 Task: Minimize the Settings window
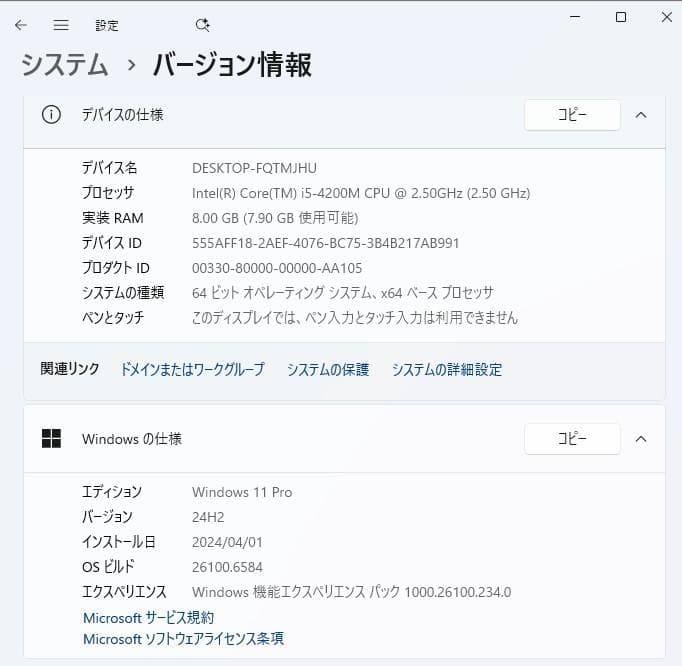click(575, 17)
